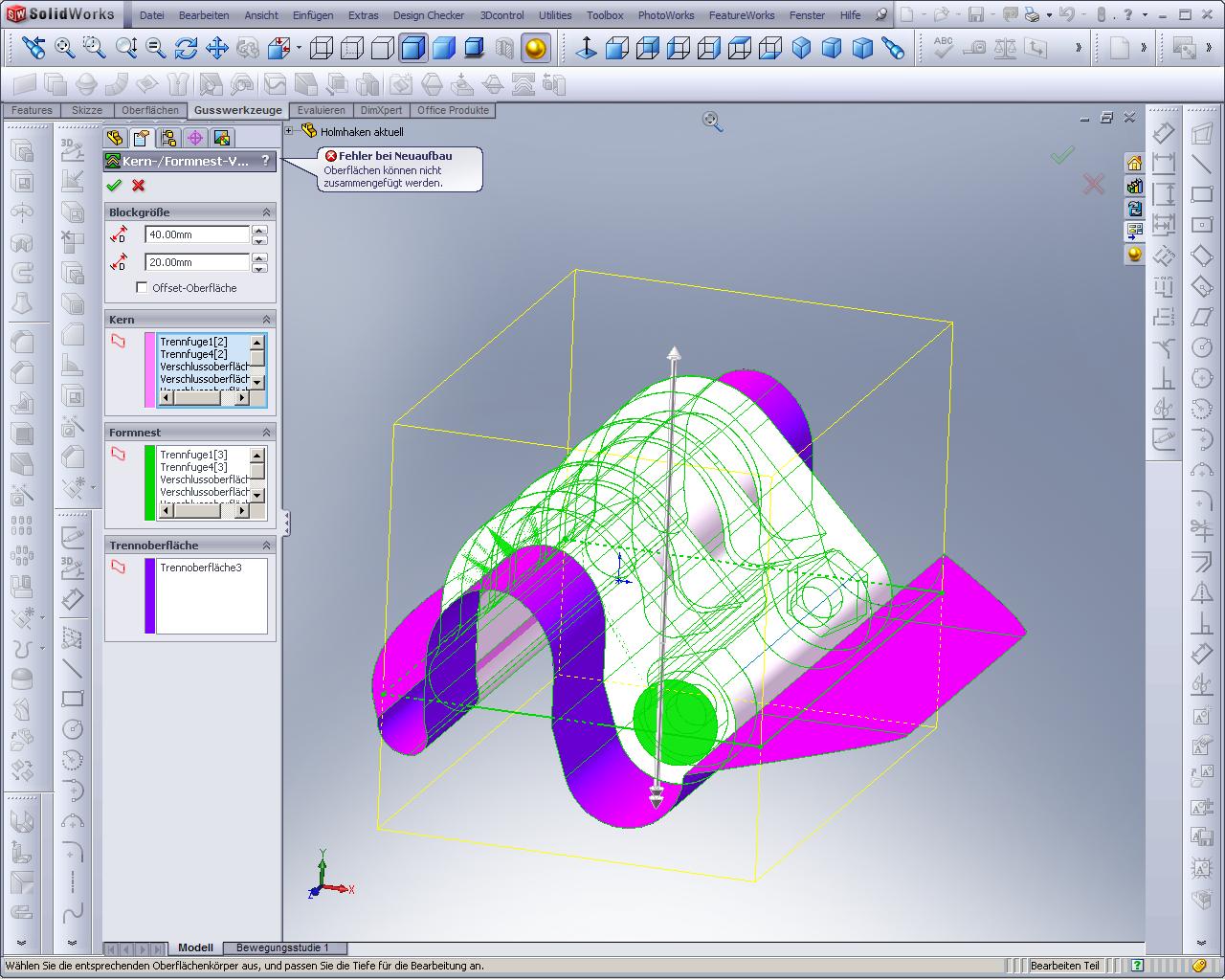The image size is (1225, 980).
Task: Click the pink Kern color swatch
Action: pyautogui.click(x=150, y=370)
